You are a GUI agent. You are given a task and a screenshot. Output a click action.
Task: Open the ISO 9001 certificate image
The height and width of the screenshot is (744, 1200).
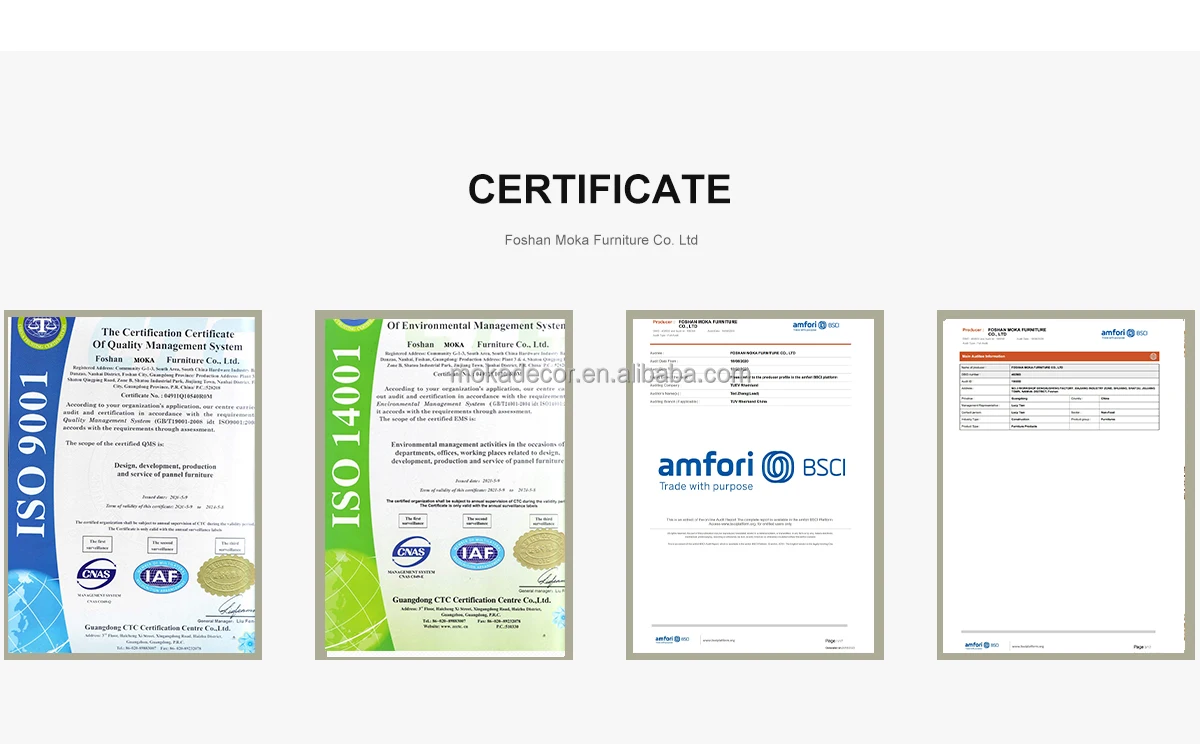point(133,485)
